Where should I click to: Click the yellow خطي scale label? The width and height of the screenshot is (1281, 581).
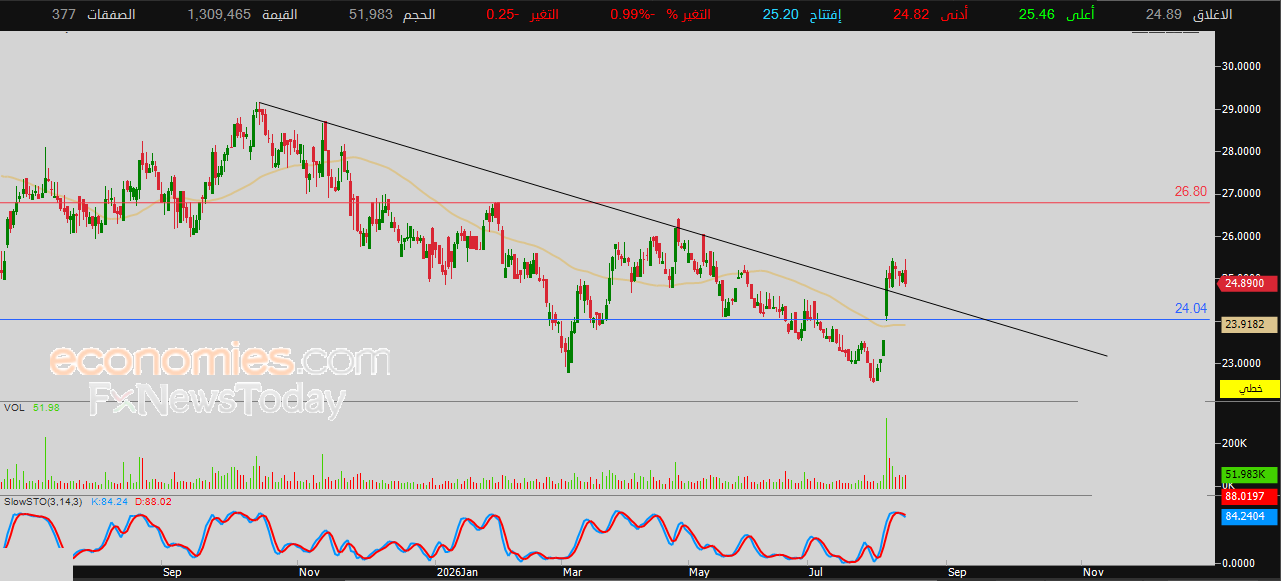tap(1250, 388)
